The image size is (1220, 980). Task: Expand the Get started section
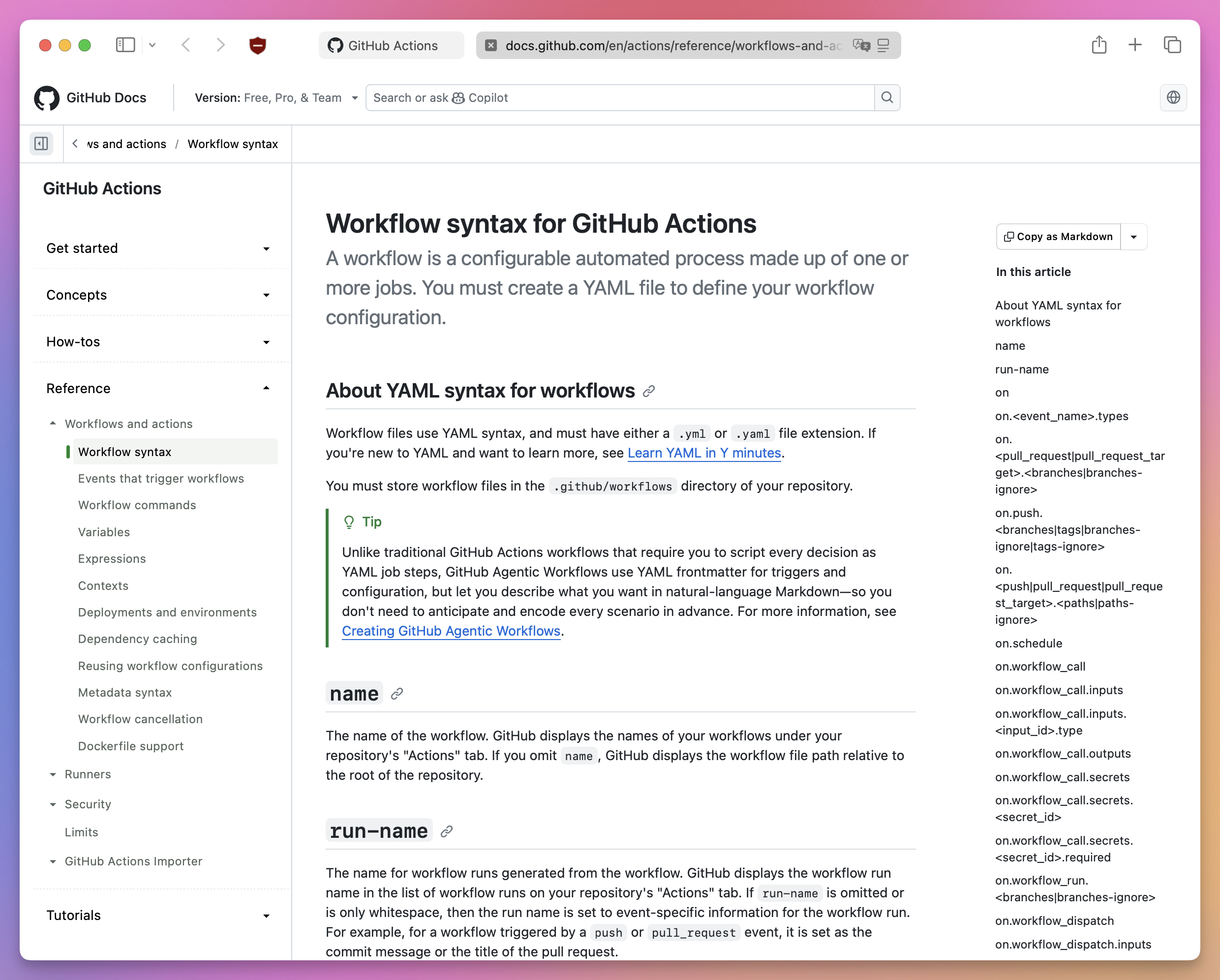[158, 248]
